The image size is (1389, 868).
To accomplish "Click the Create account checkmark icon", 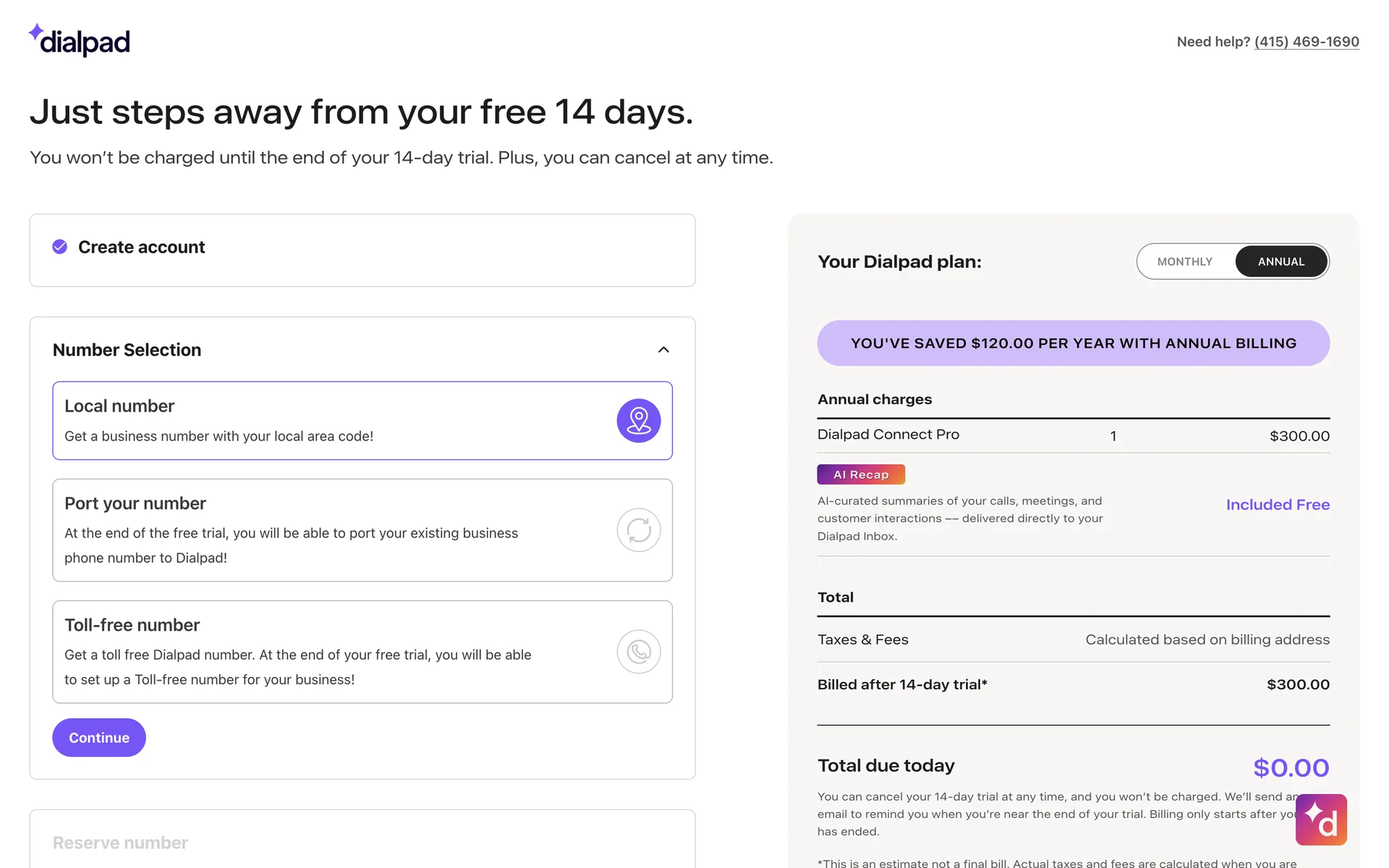I will [60, 247].
